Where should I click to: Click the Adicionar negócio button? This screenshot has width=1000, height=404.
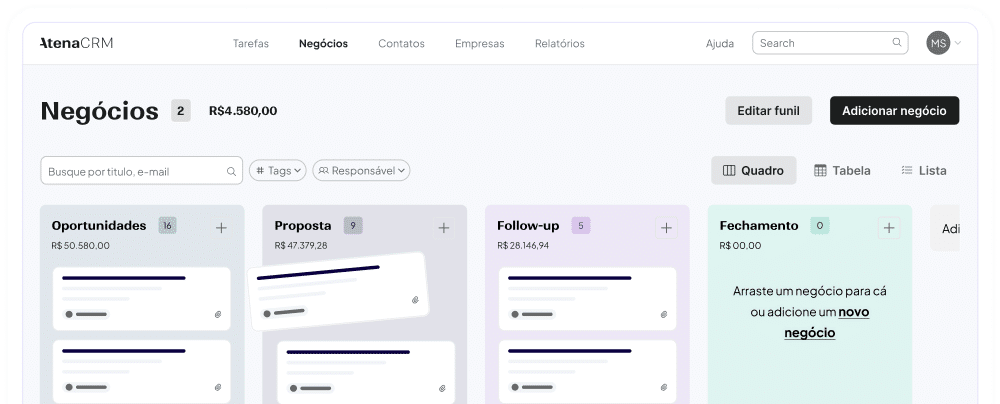click(x=894, y=111)
